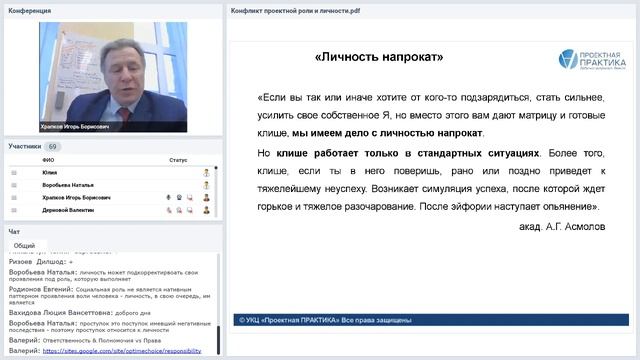
Task: Click the presenter name caption on the video
Action: [75, 127]
